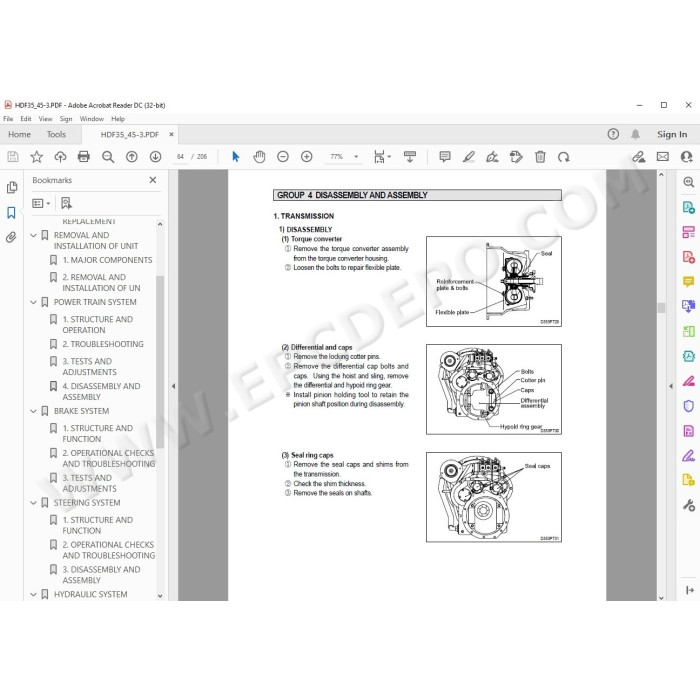The image size is (700, 700).
Task: Rotate the page view
Action: pyautogui.click(x=564, y=157)
